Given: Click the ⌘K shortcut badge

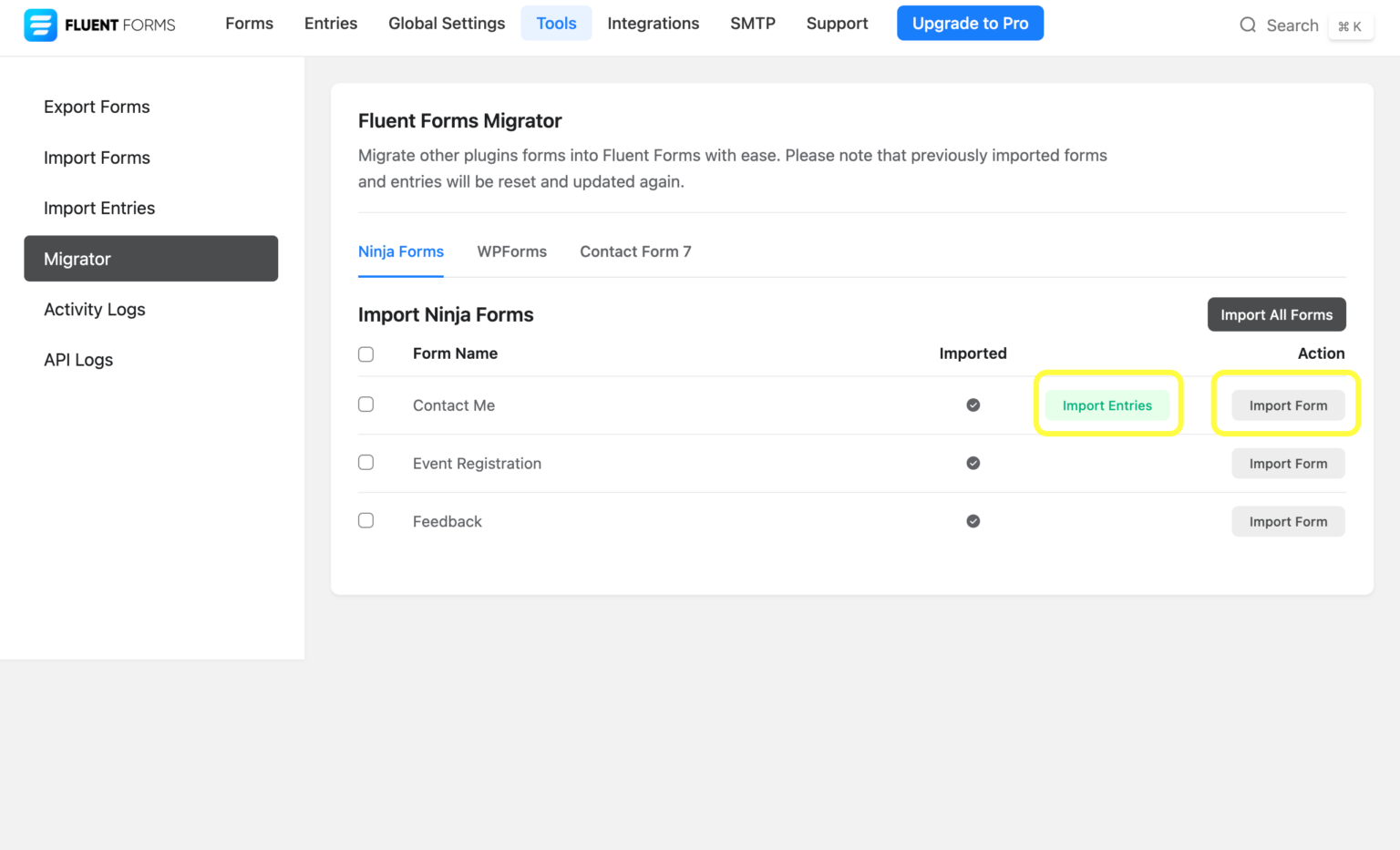Looking at the screenshot, I should click(x=1351, y=26).
